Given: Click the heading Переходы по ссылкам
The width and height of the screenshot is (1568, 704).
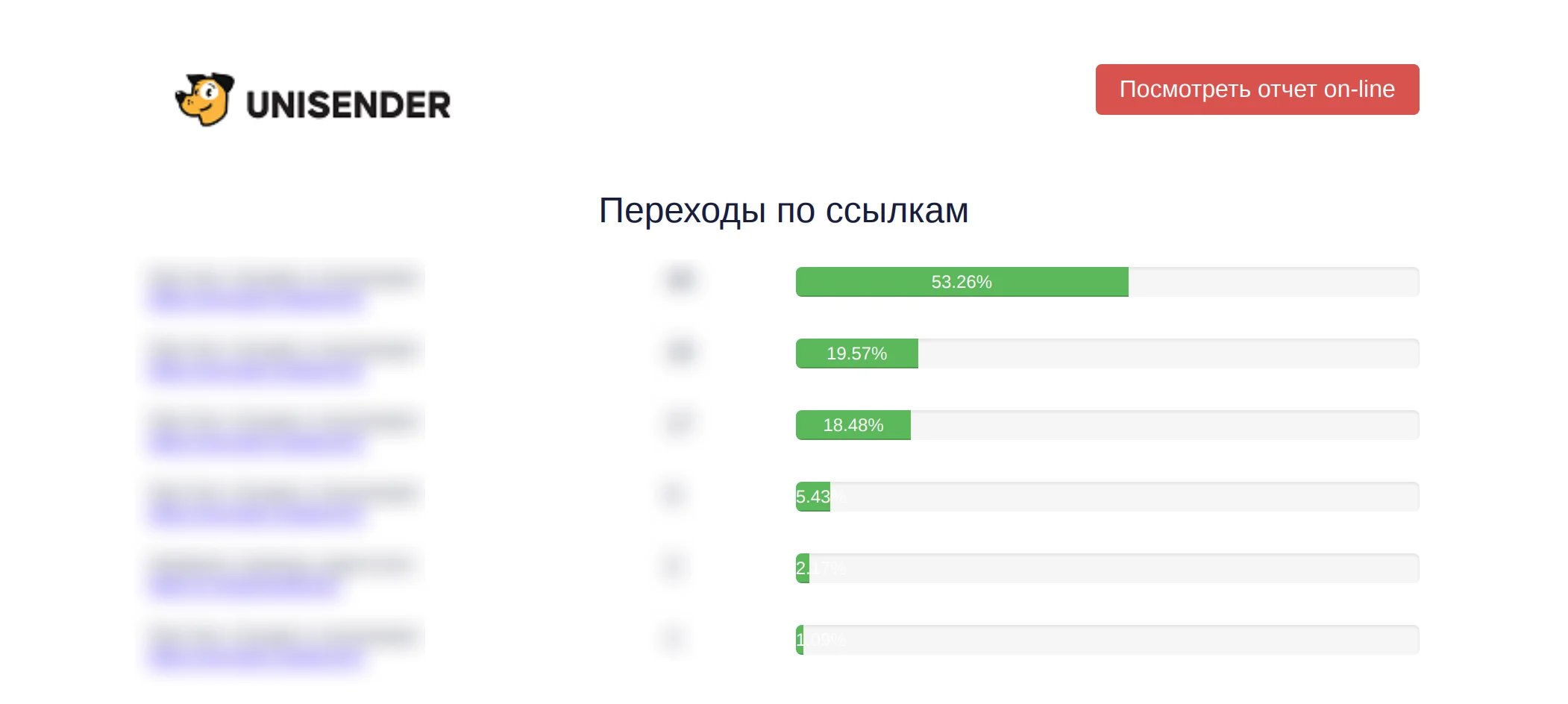Looking at the screenshot, I should click(783, 211).
